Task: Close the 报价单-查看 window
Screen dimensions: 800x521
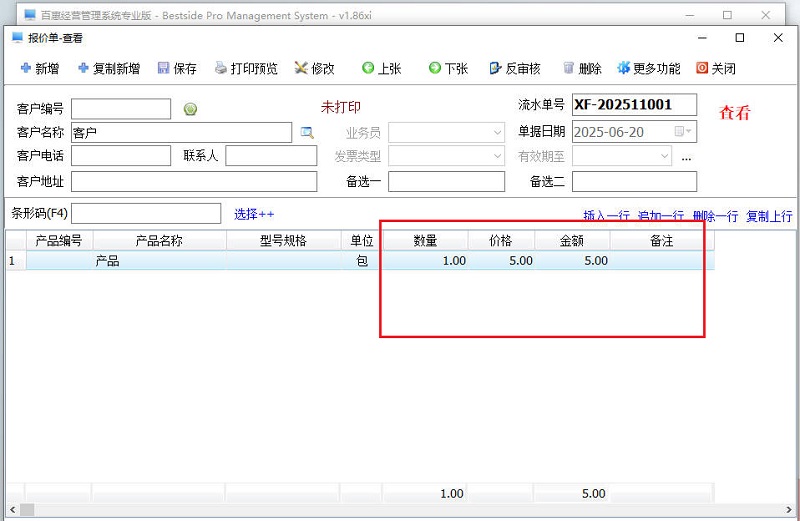Action: (778, 38)
